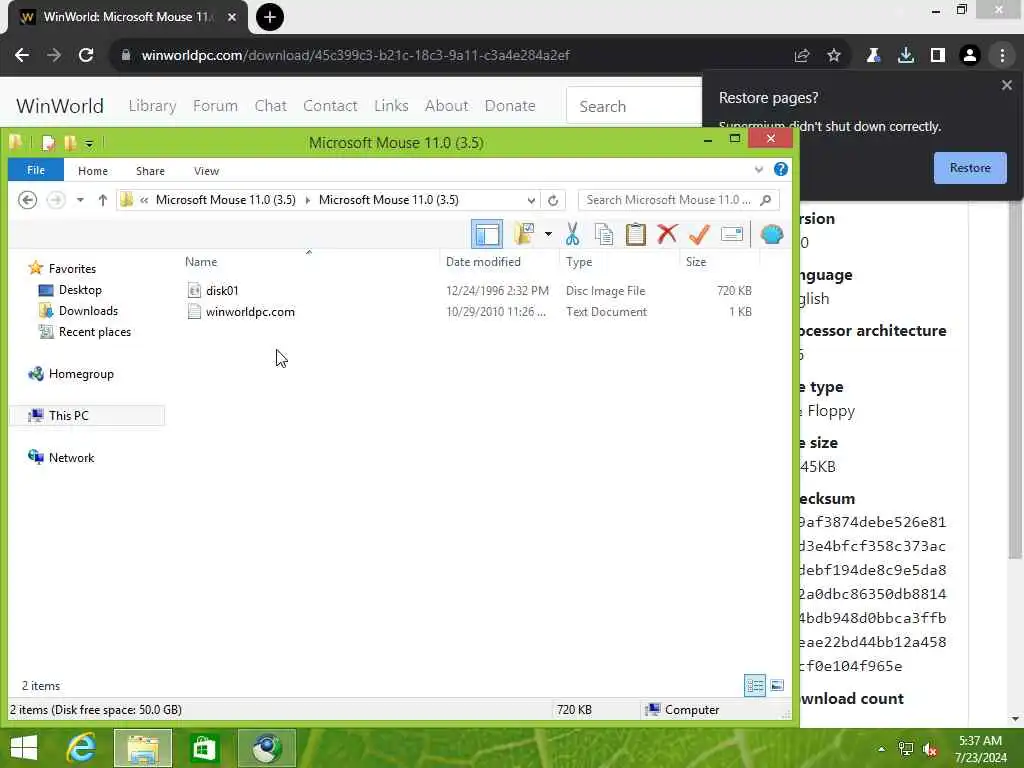Open browser three-dot menu
The height and width of the screenshot is (768, 1024).
pyautogui.click(x=1002, y=56)
